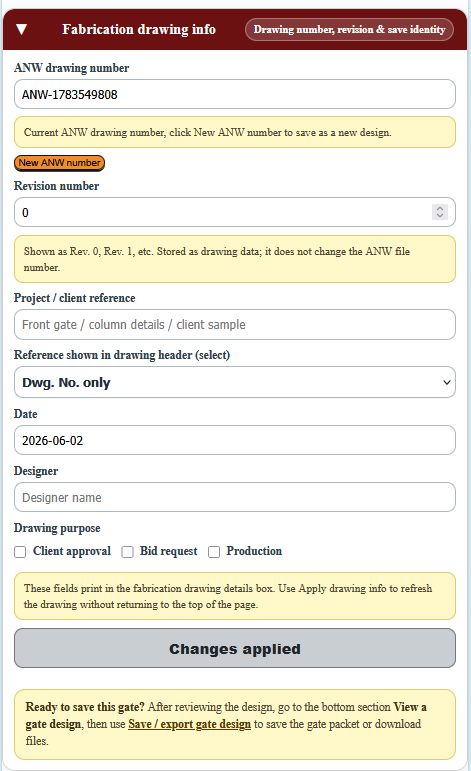
Task: Click the Client approval label text
Action: tap(72, 551)
